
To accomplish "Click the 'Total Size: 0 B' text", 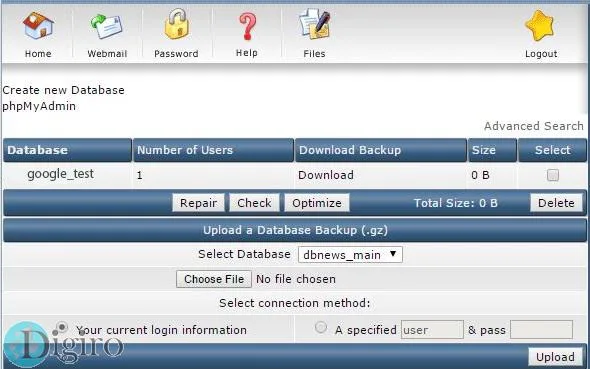I will point(456,203).
